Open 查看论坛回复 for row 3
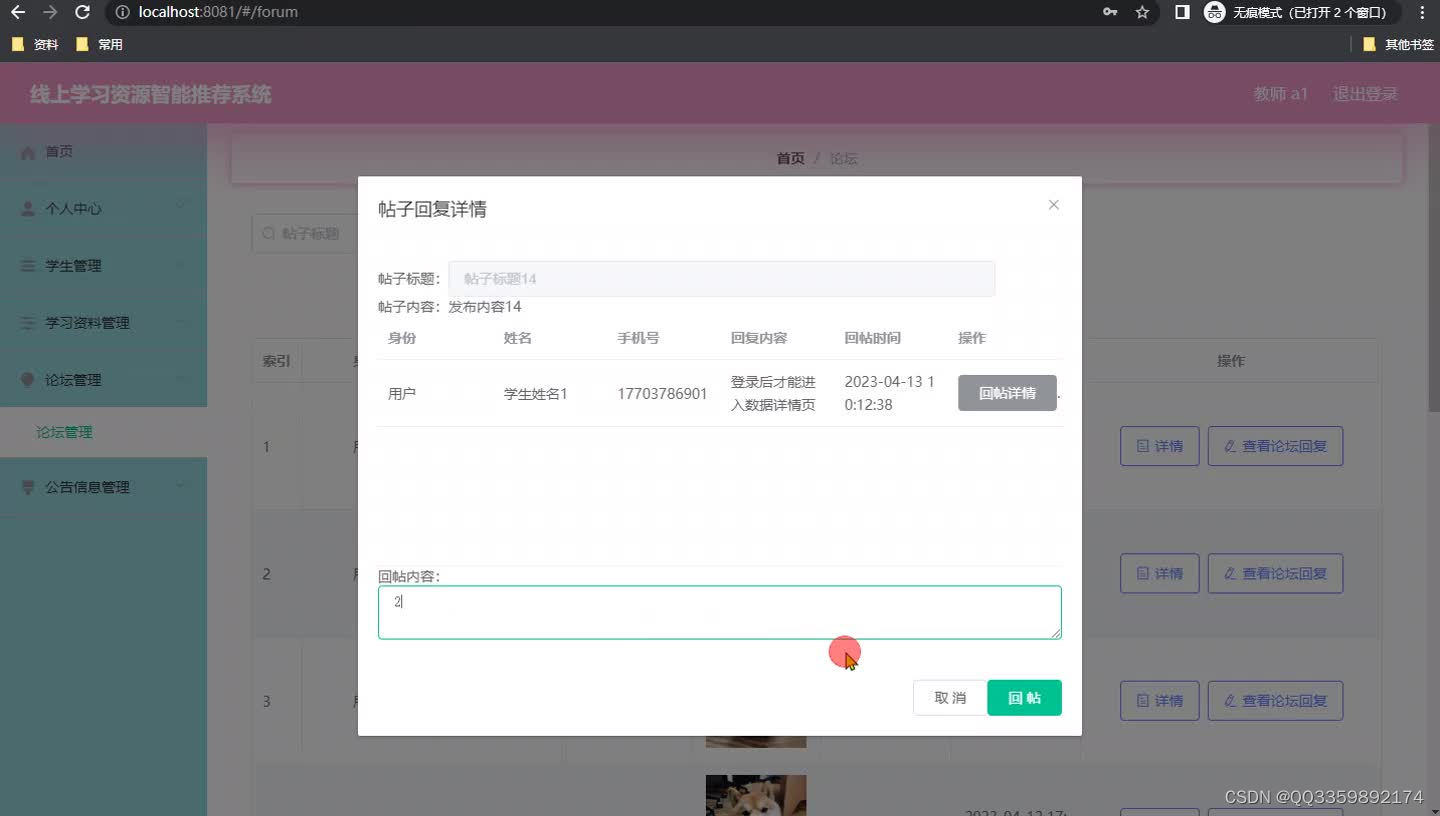This screenshot has height=816, width=1440. [x=1275, y=701]
